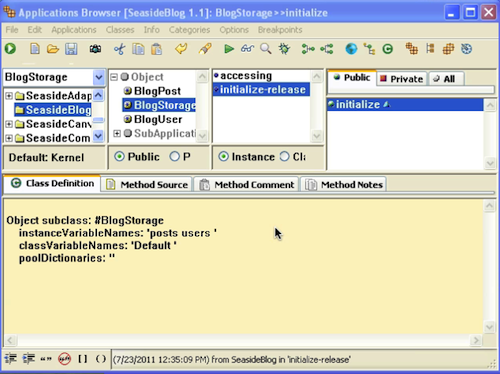Open the File menu

pos(12,30)
